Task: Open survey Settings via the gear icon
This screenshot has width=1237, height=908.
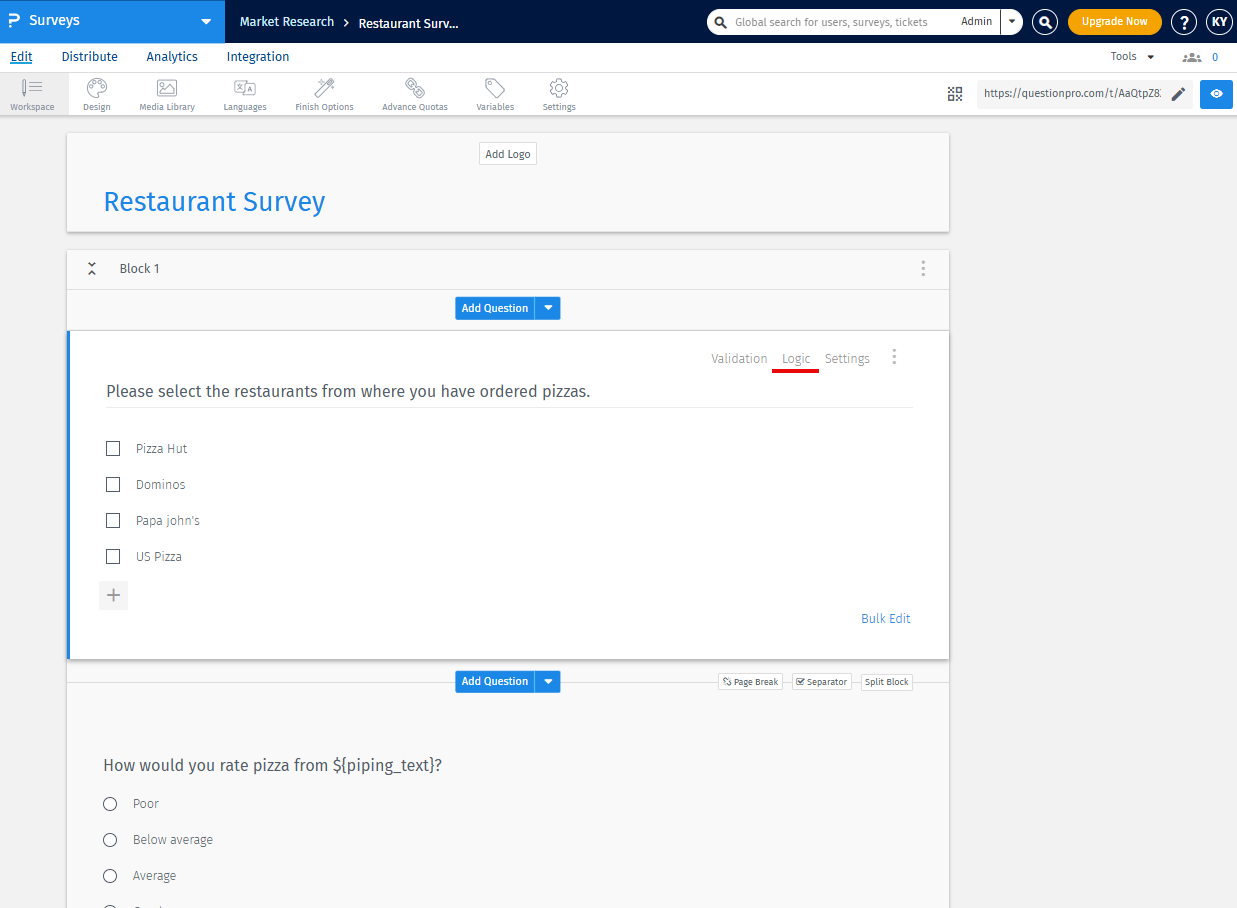Action: (x=558, y=94)
